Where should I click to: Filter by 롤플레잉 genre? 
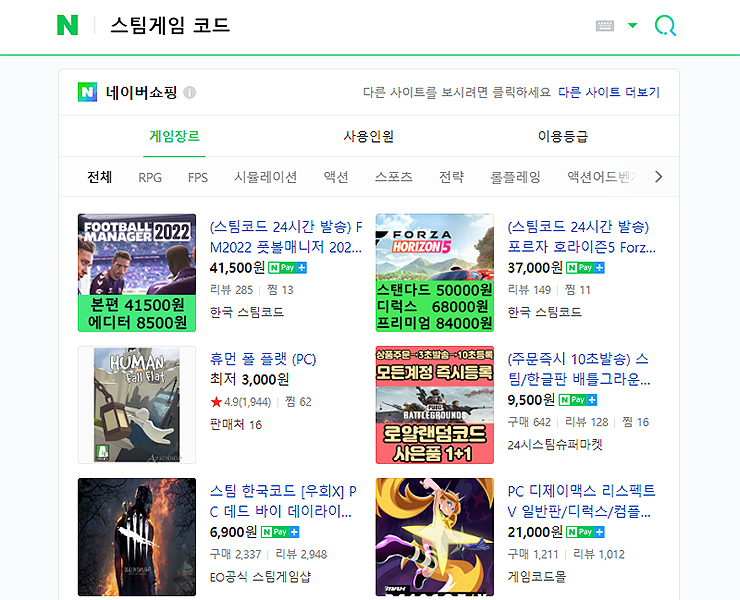[515, 177]
